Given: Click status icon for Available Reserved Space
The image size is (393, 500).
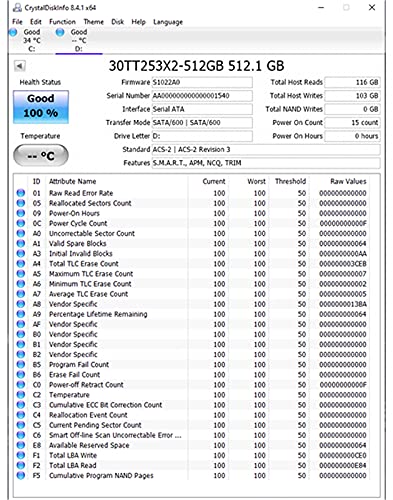Looking at the screenshot, I should point(21,445).
